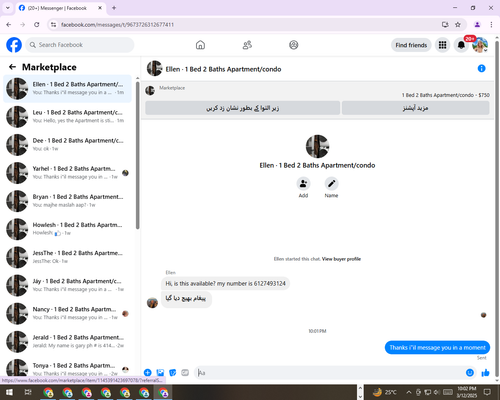Screen dimensions: 500x400
Task: Open the Windows Start menu
Action: [9, 392]
